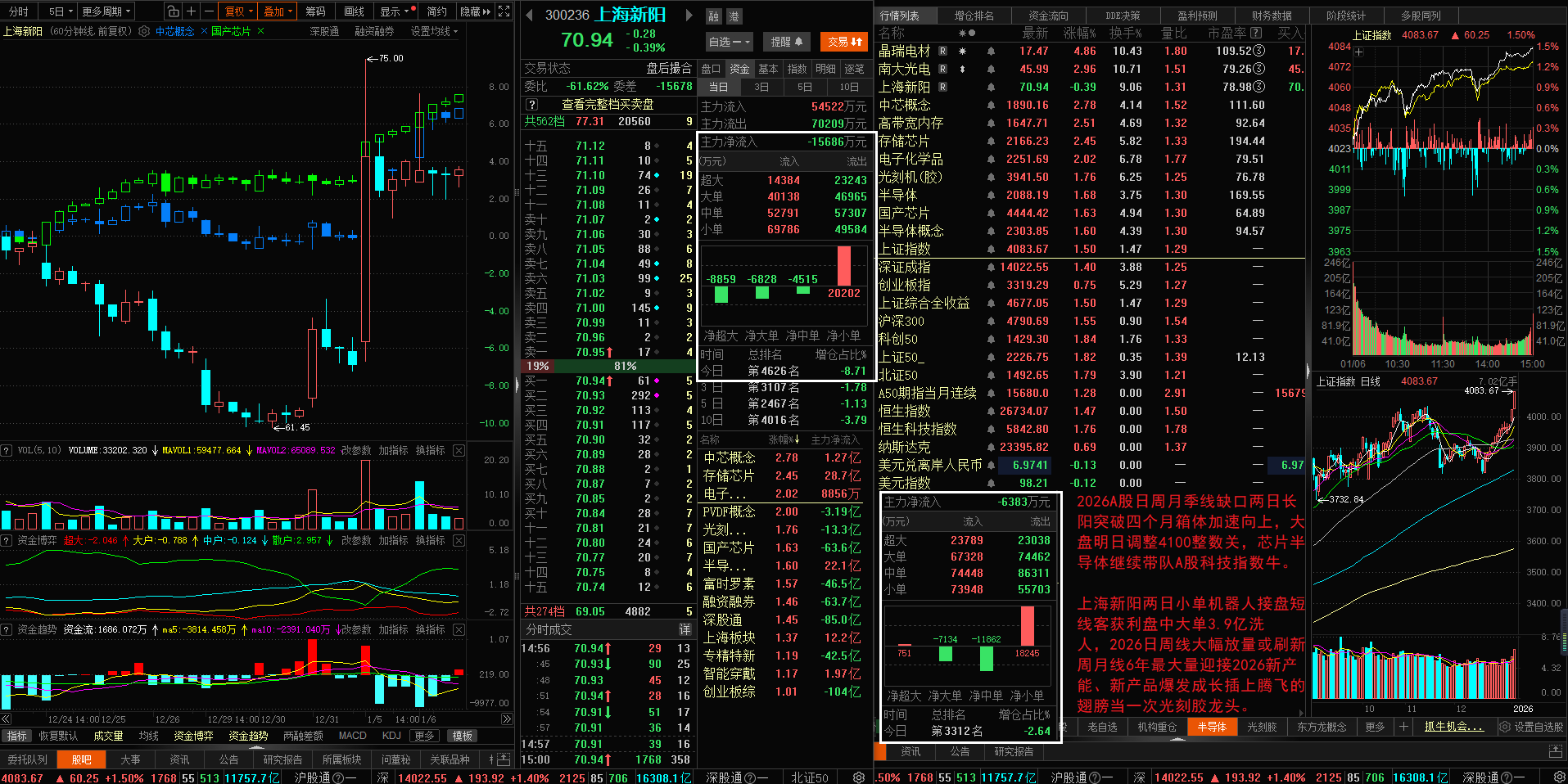Image resolution: width=1568 pixels, height=784 pixels.
Task: Select 问董秘 bottom info tab
Action: pyautogui.click(x=395, y=759)
